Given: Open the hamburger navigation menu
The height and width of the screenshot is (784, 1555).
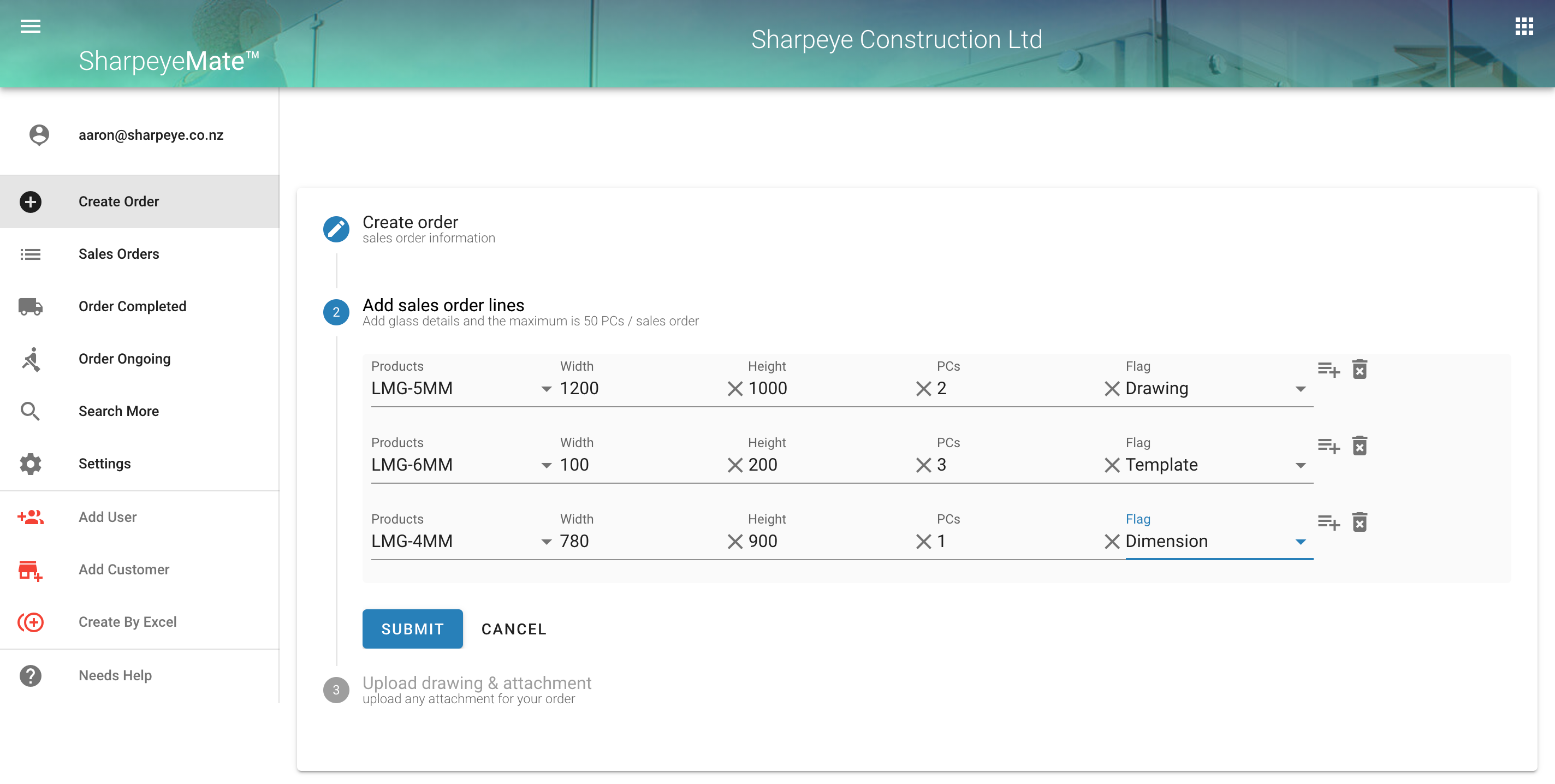Looking at the screenshot, I should coord(30,26).
